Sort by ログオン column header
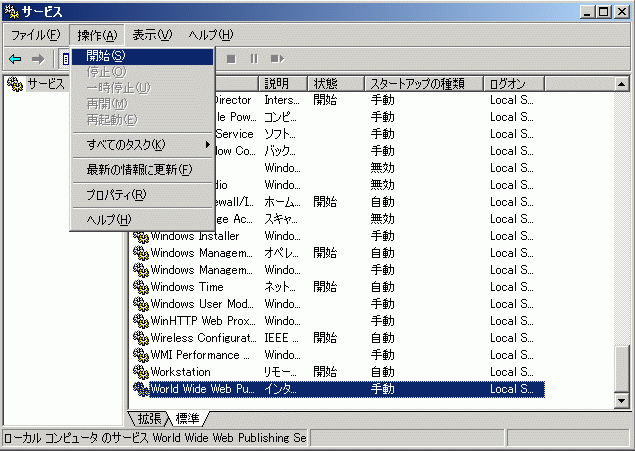 point(514,84)
